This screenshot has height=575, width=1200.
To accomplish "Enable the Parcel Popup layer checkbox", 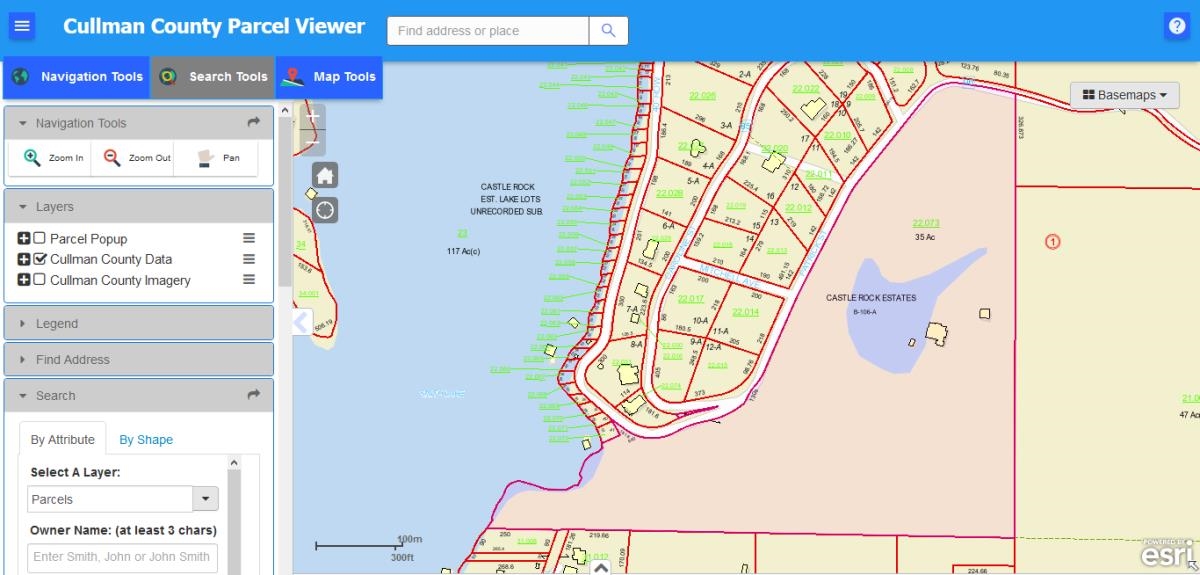I will pos(40,239).
